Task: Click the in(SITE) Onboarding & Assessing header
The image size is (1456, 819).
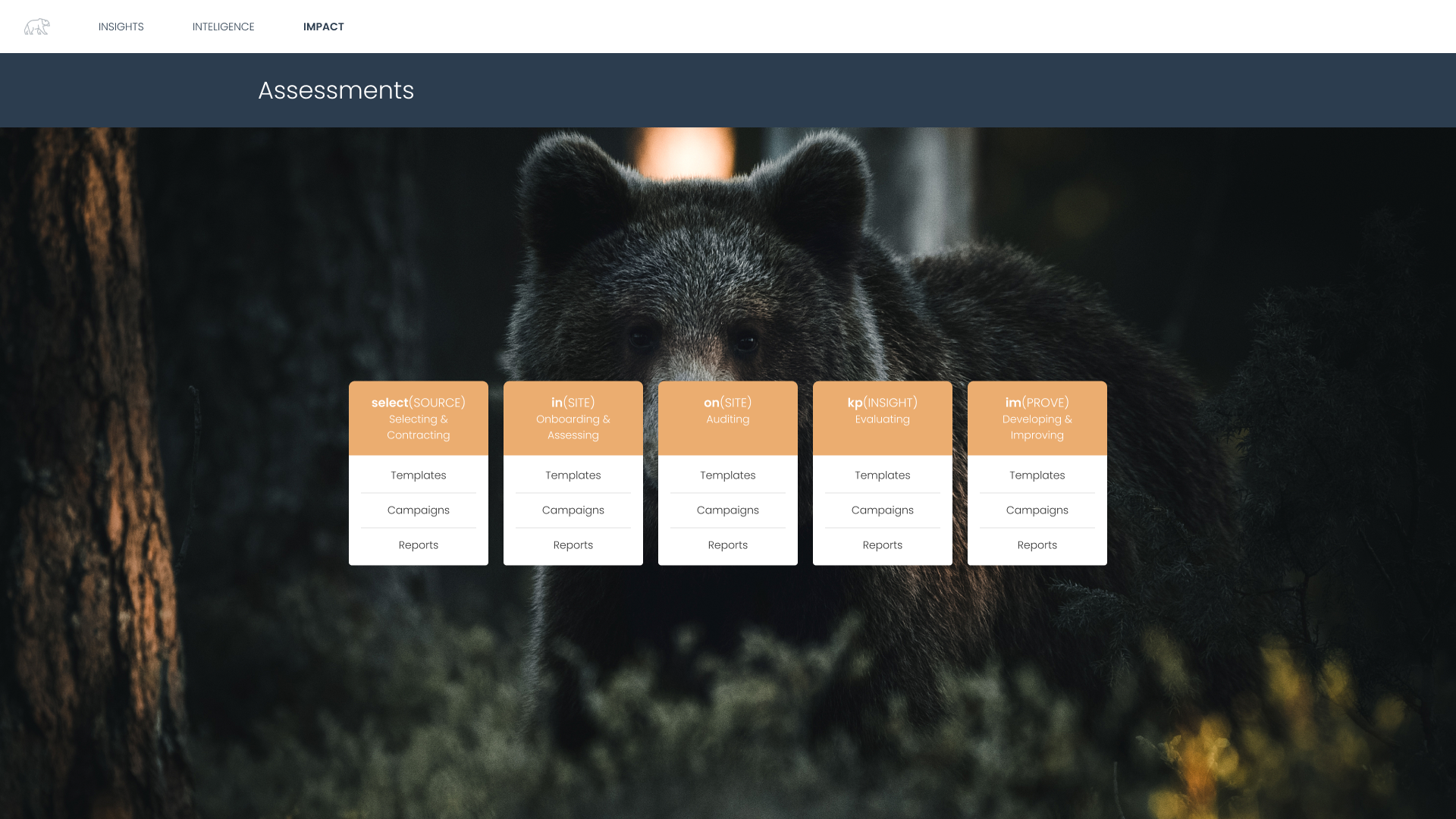Action: point(573,418)
